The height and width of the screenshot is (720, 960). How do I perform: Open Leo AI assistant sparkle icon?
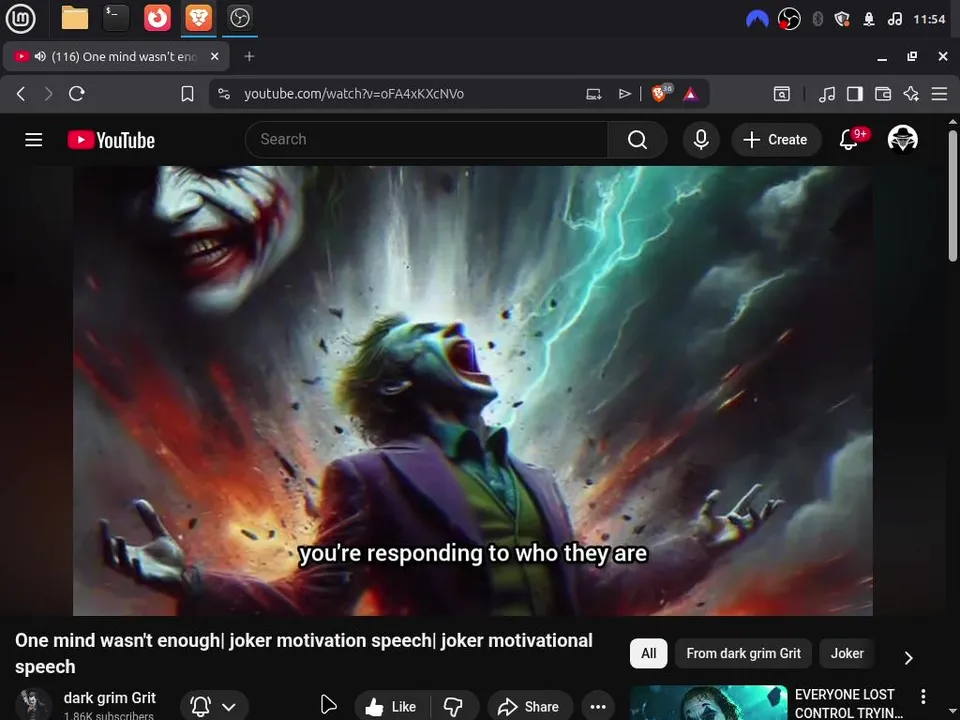tap(911, 94)
